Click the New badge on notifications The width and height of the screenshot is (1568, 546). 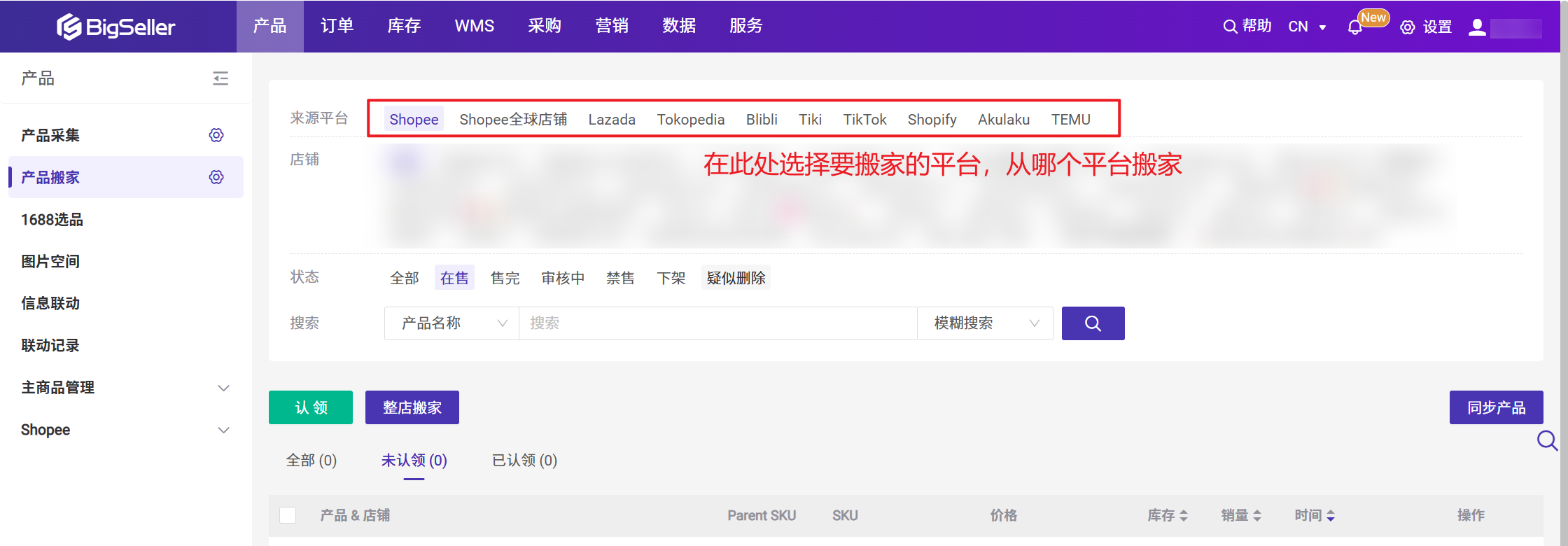(1373, 17)
